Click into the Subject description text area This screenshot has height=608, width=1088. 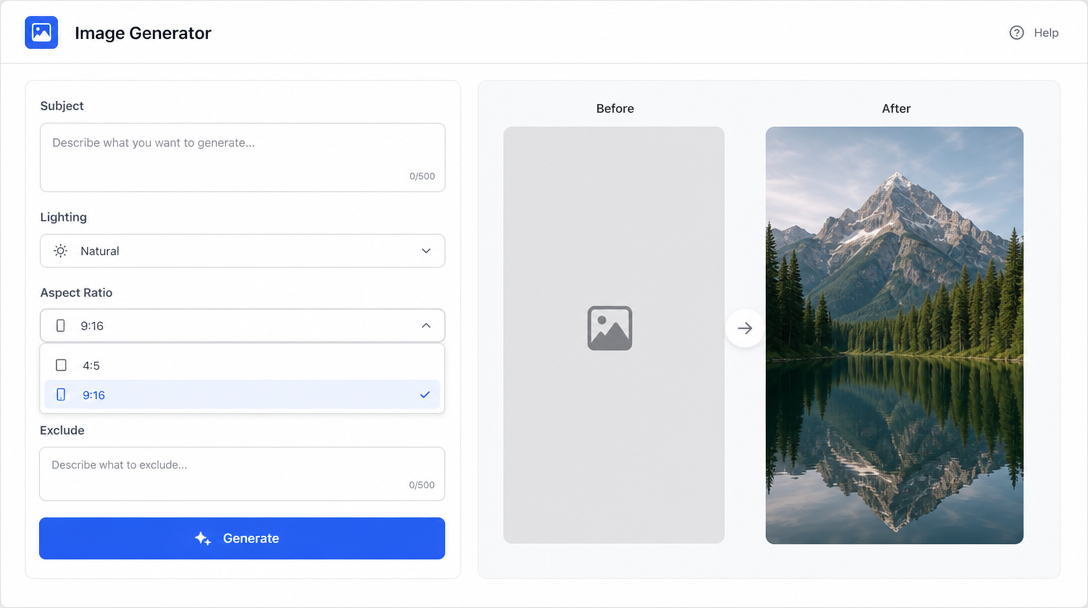pyautogui.click(x=242, y=158)
